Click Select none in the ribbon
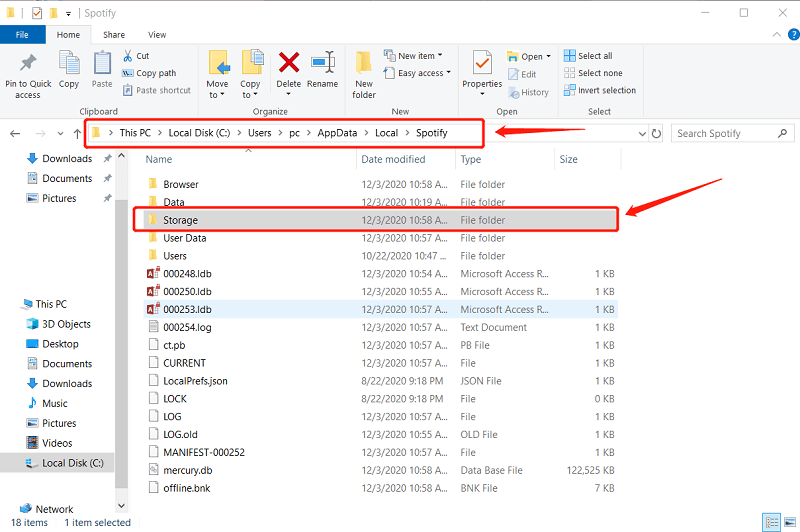 [x=593, y=73]
